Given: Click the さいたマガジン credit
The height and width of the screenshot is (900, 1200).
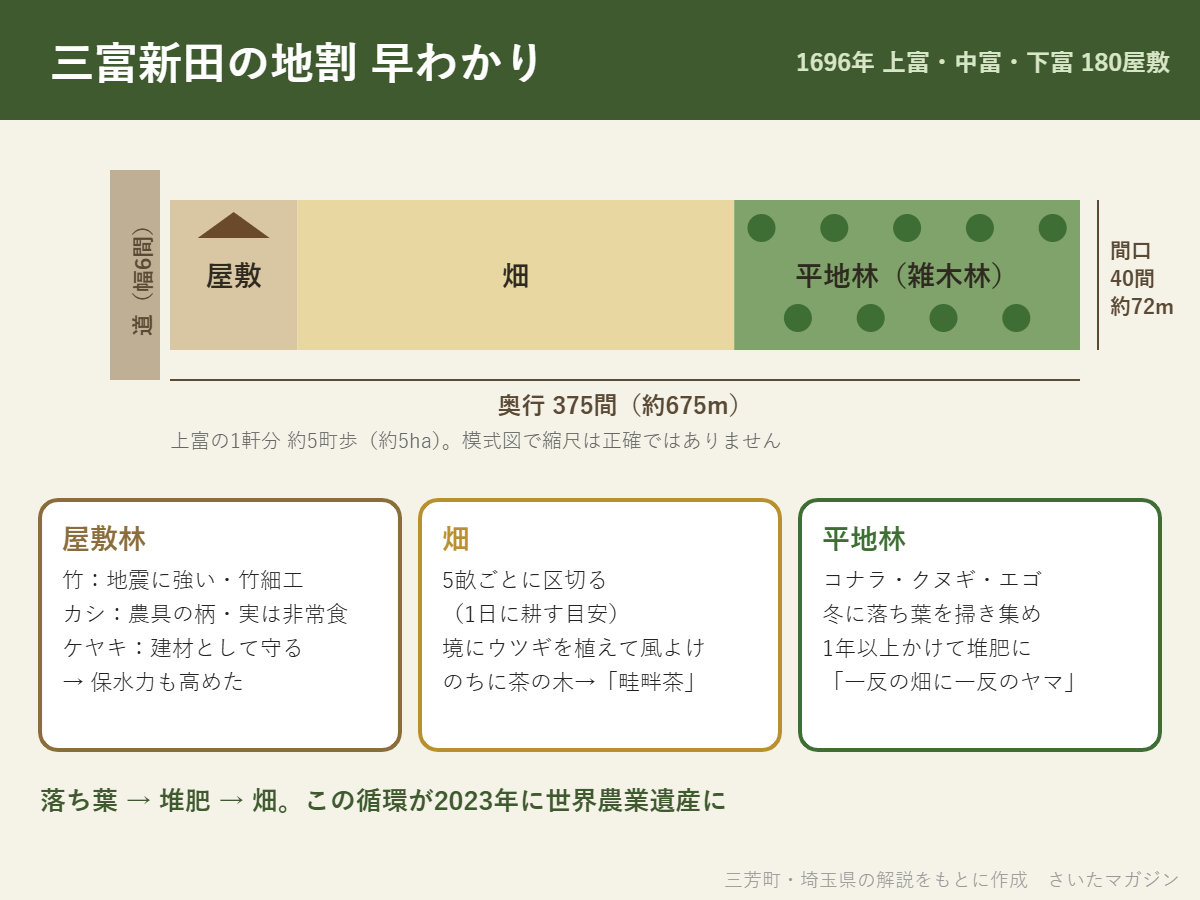Looking at the screenshot, I should [1114, 880].
